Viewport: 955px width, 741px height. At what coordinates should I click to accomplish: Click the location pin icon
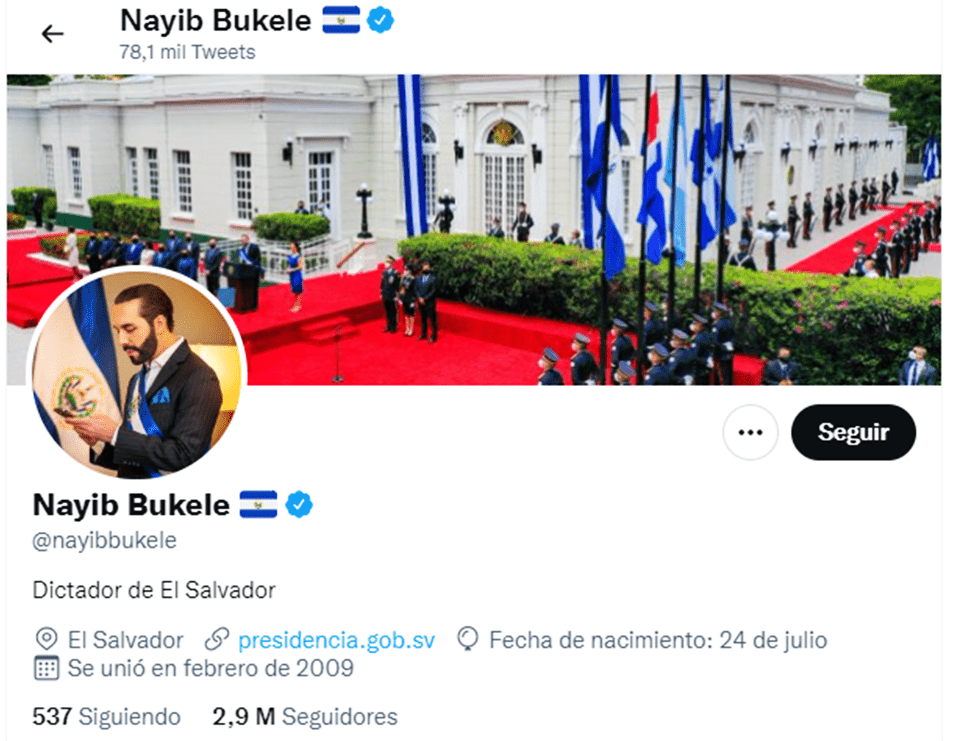coord(46,639)
